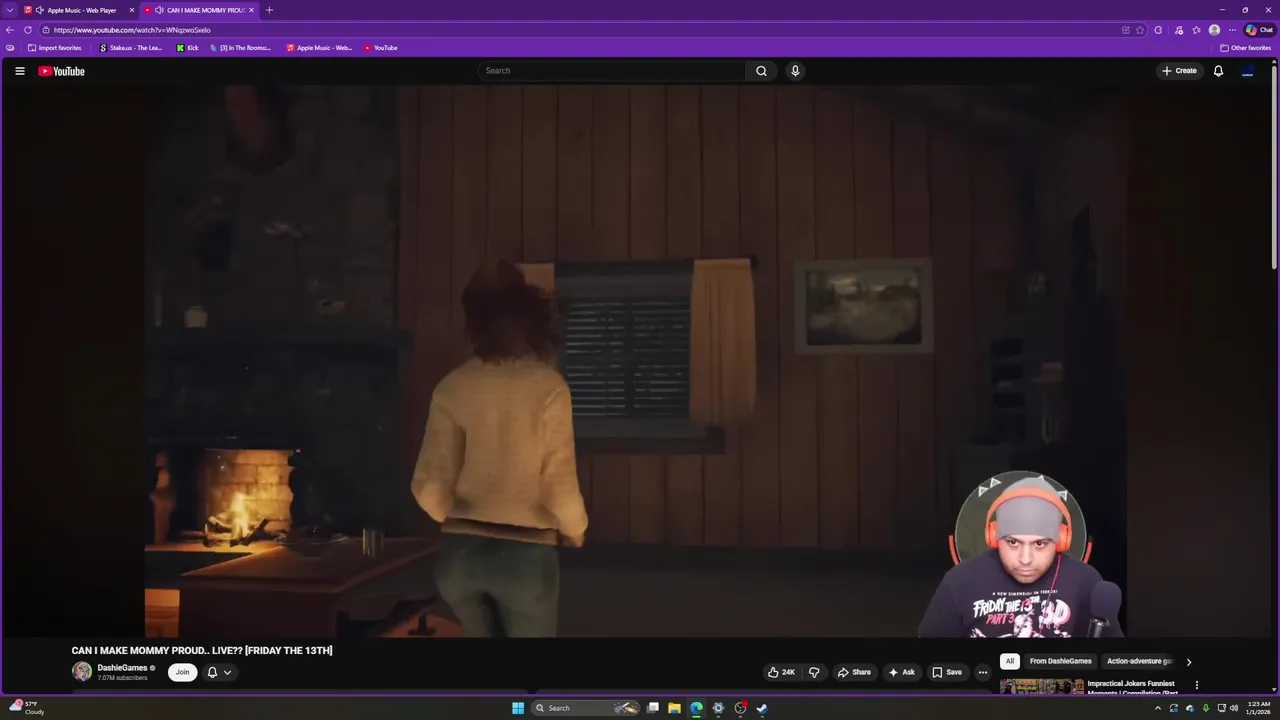Screen dimensions: 1280x720
Task: Open the DashieGames channel name link
Action: pyautogui.click(x=122, y=668)
